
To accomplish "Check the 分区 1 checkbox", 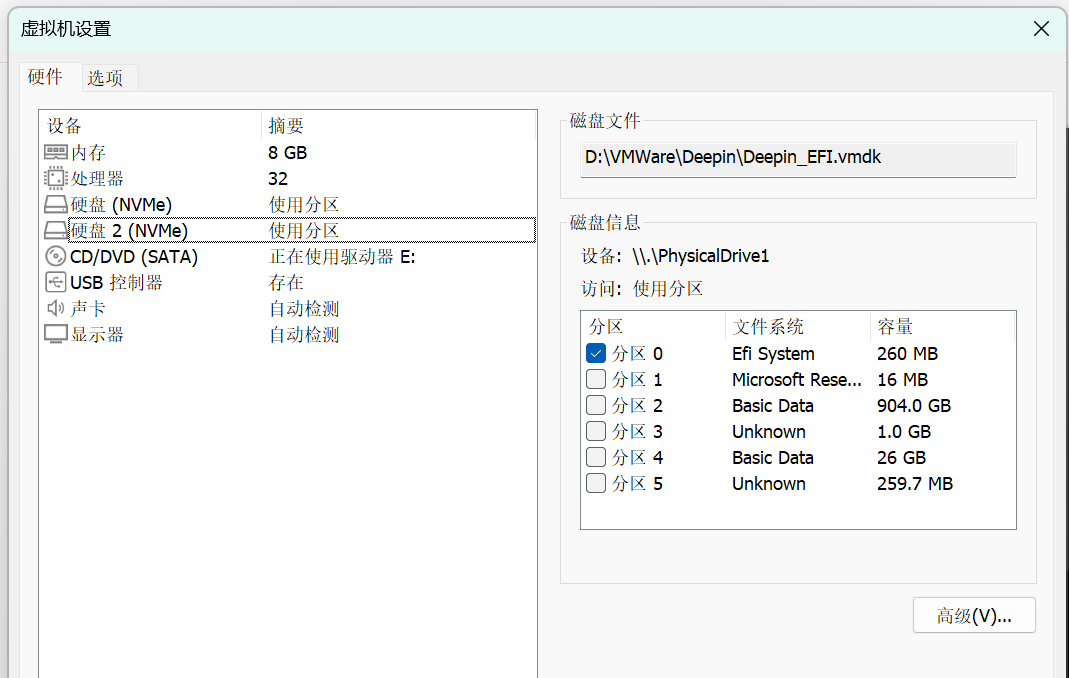I will point(596,379).
